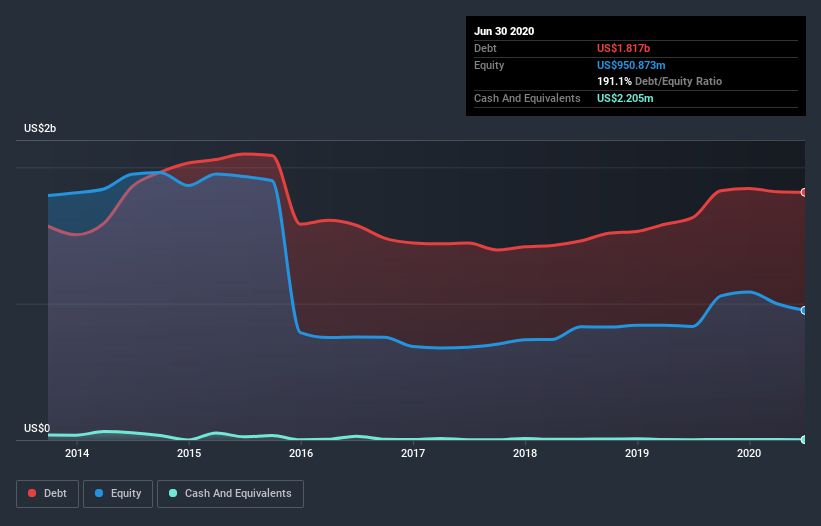This screenshot has height=526, width=821.
Task: Click the 2016 axis label
Action: point(301,453)
